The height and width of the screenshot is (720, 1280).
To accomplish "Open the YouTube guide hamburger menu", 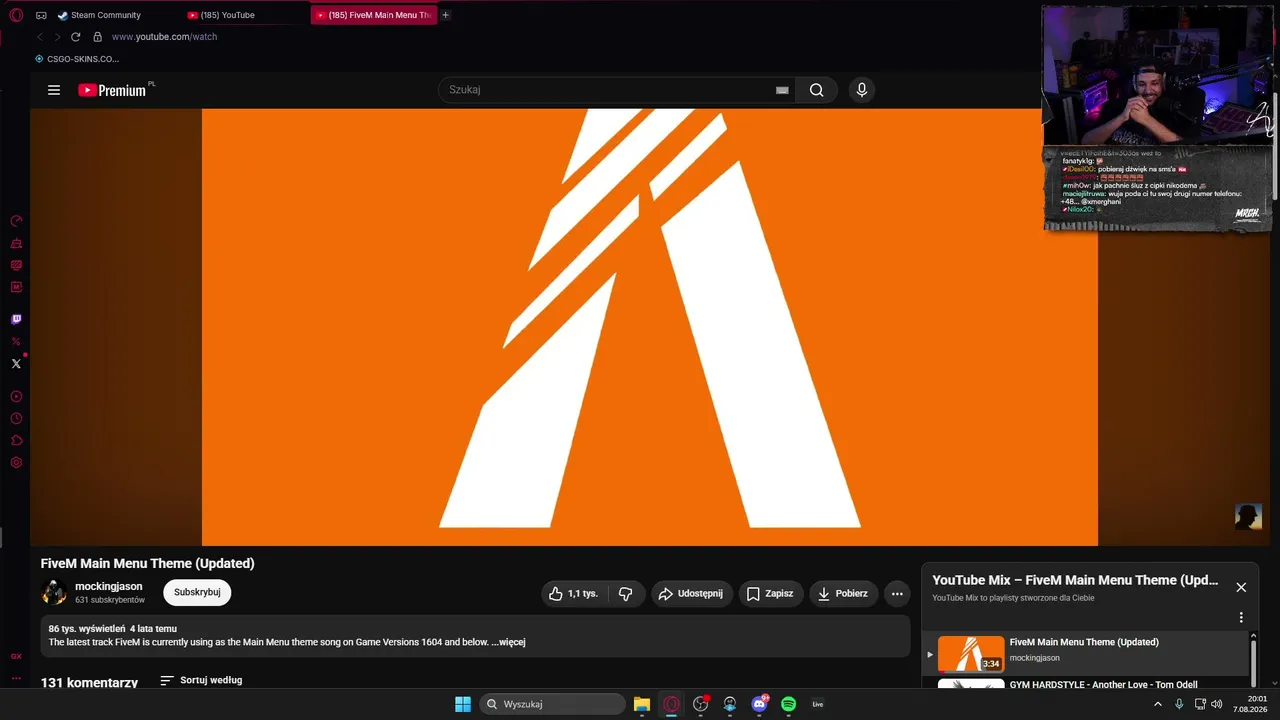I will tap(54, 90).
